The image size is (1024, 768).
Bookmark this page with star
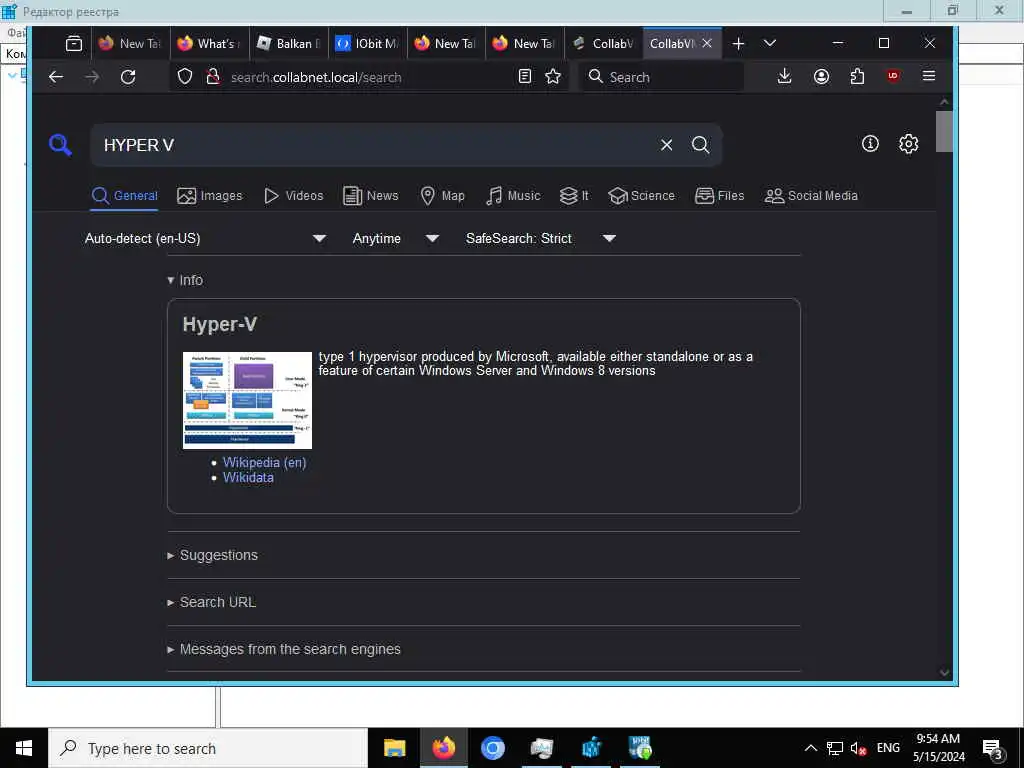pyautogui.click(x=553, y=76)
